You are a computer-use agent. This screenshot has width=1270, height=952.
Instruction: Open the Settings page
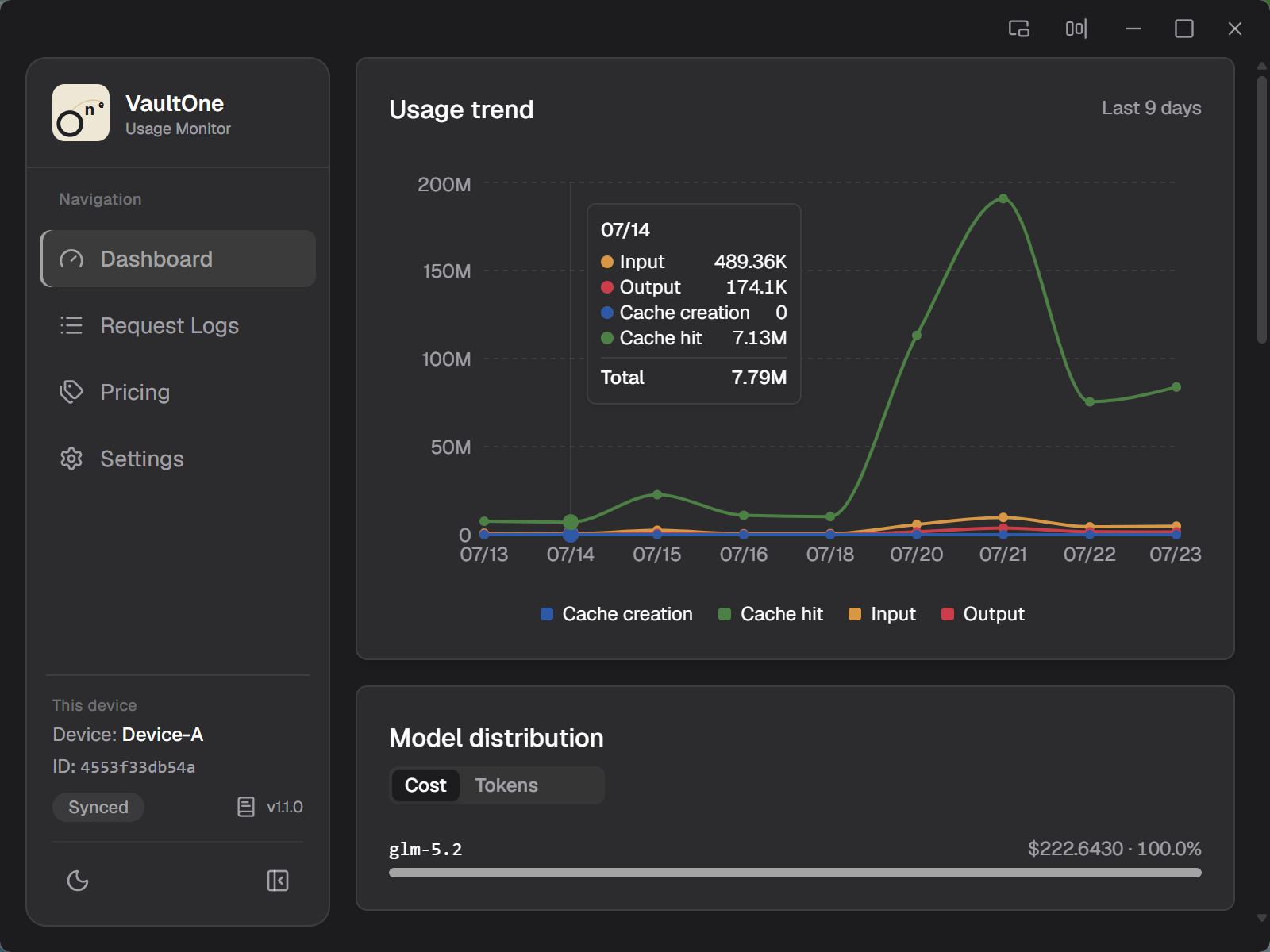click(179, 459)
